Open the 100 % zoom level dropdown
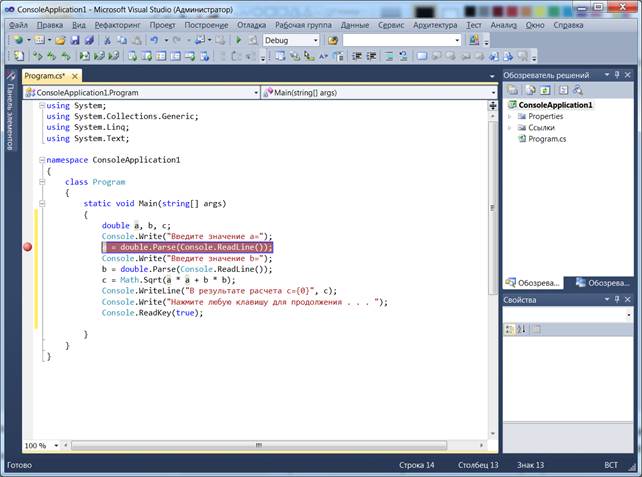The height and width of the screenshot is (477, 642). tap(57, 445)
